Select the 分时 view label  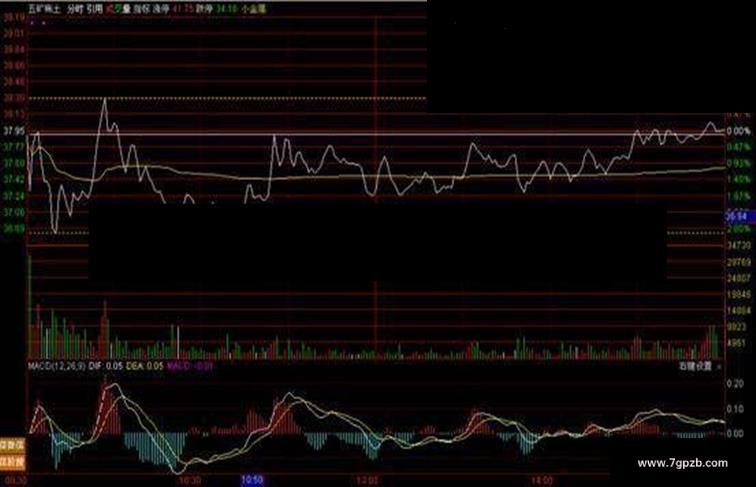point(74,9)
